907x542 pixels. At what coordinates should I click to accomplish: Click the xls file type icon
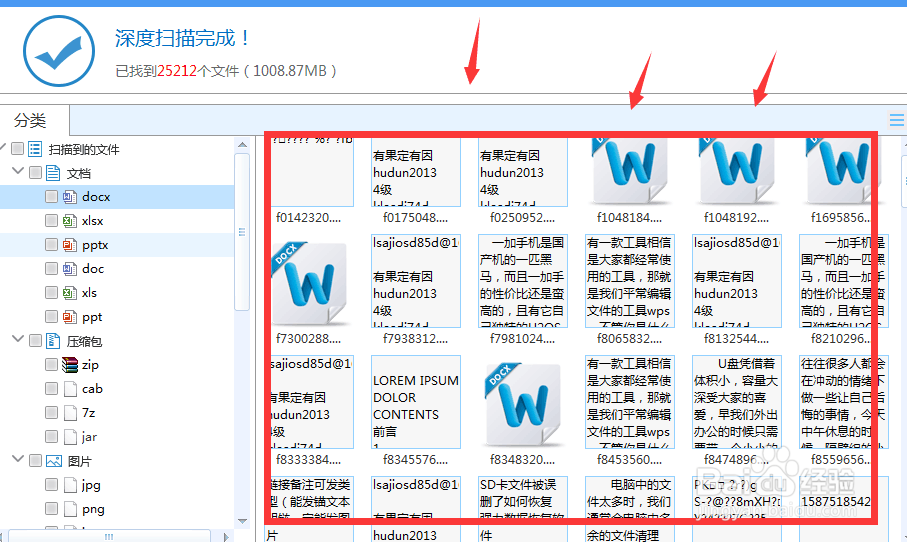point(69,293)
